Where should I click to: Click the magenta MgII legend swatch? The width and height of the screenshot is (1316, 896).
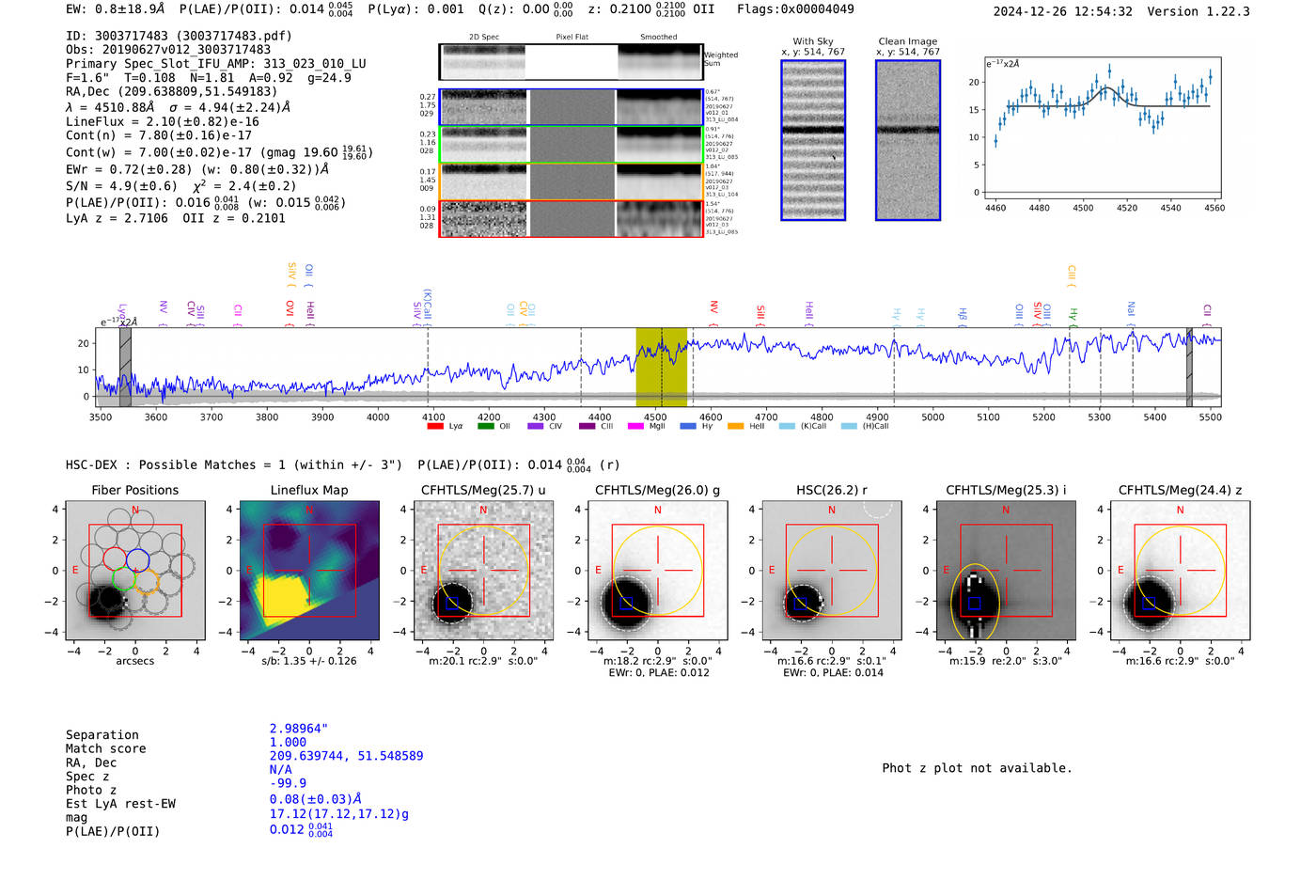click(635, 427)
